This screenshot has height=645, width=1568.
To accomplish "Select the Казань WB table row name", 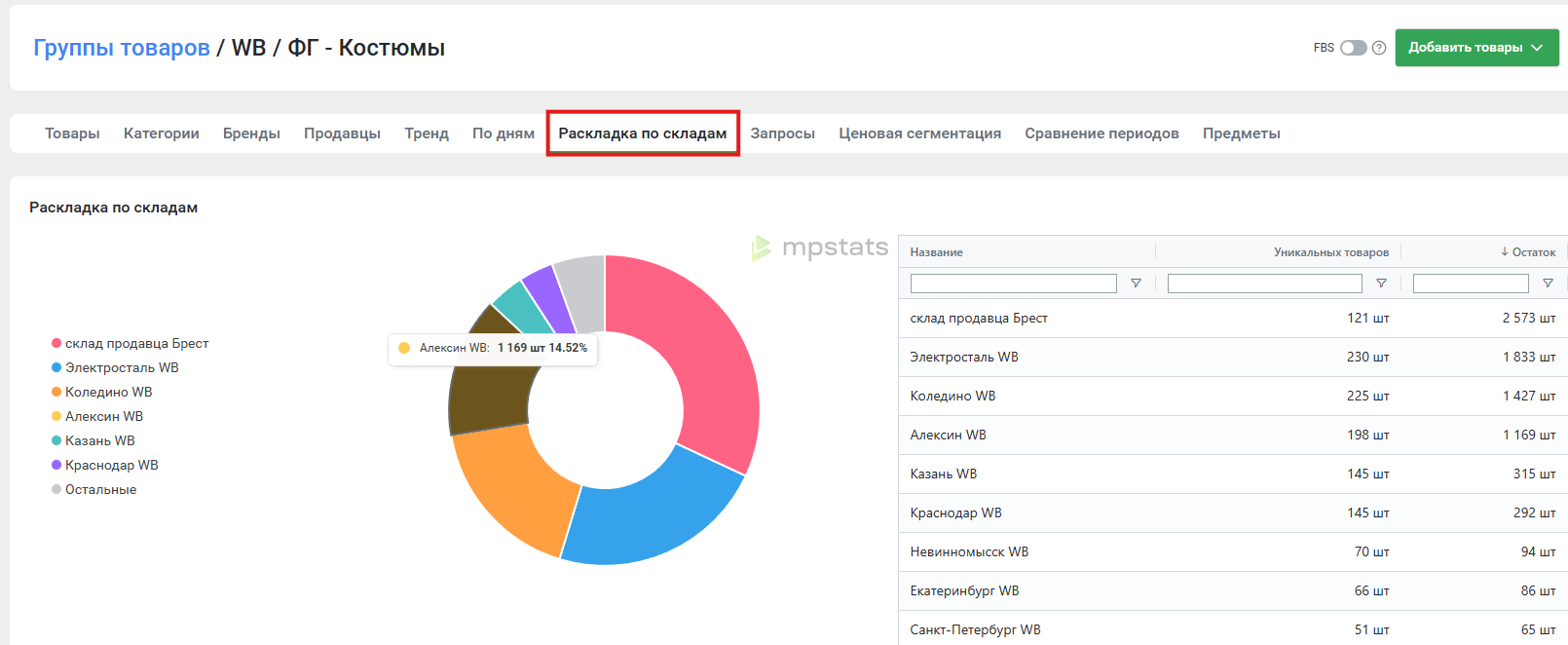I will pos(944,474).
